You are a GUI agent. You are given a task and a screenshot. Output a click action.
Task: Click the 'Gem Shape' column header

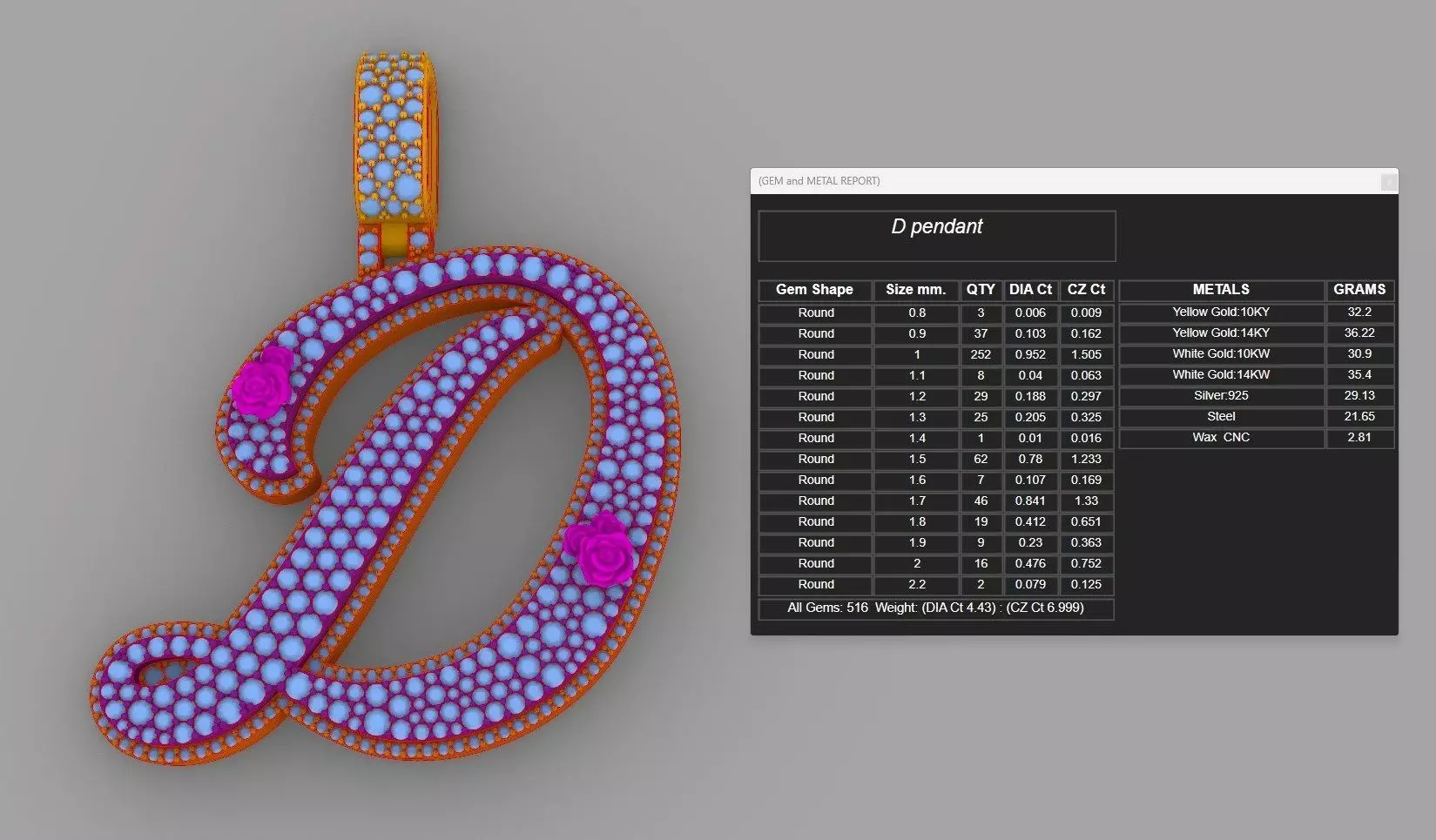click(814, 290)
